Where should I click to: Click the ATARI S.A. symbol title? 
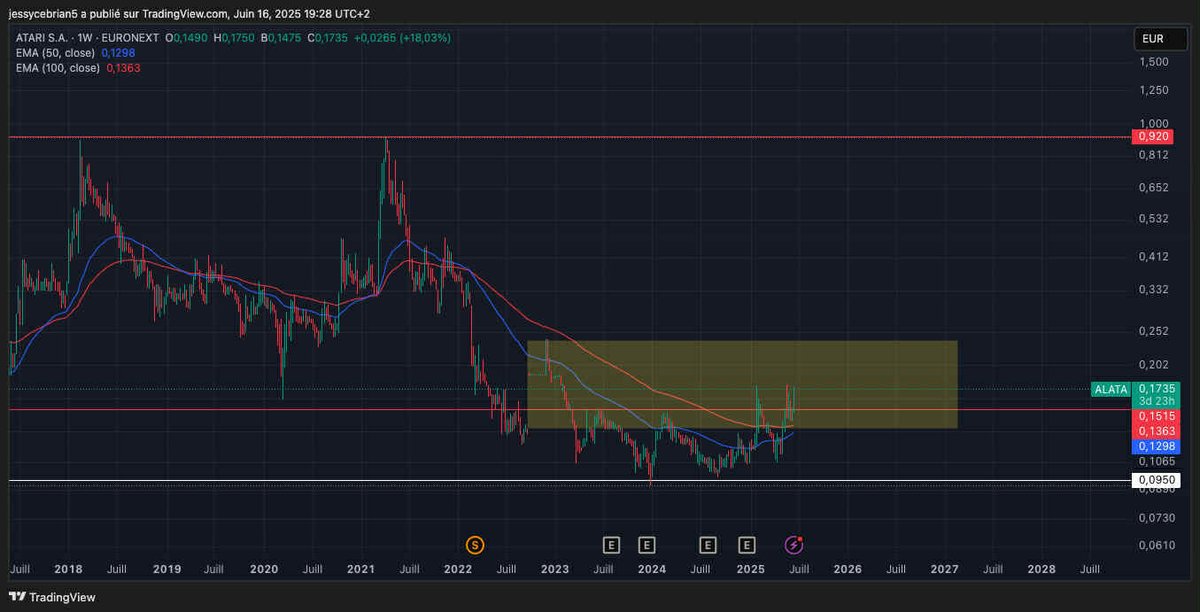(x=40, y=37)
